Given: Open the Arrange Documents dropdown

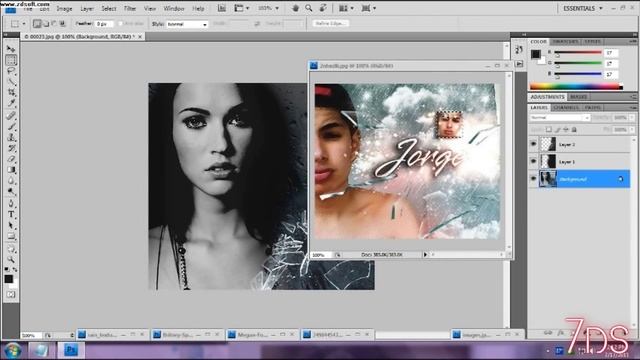Looking at the screenshot, I should (x=346, y=8).
